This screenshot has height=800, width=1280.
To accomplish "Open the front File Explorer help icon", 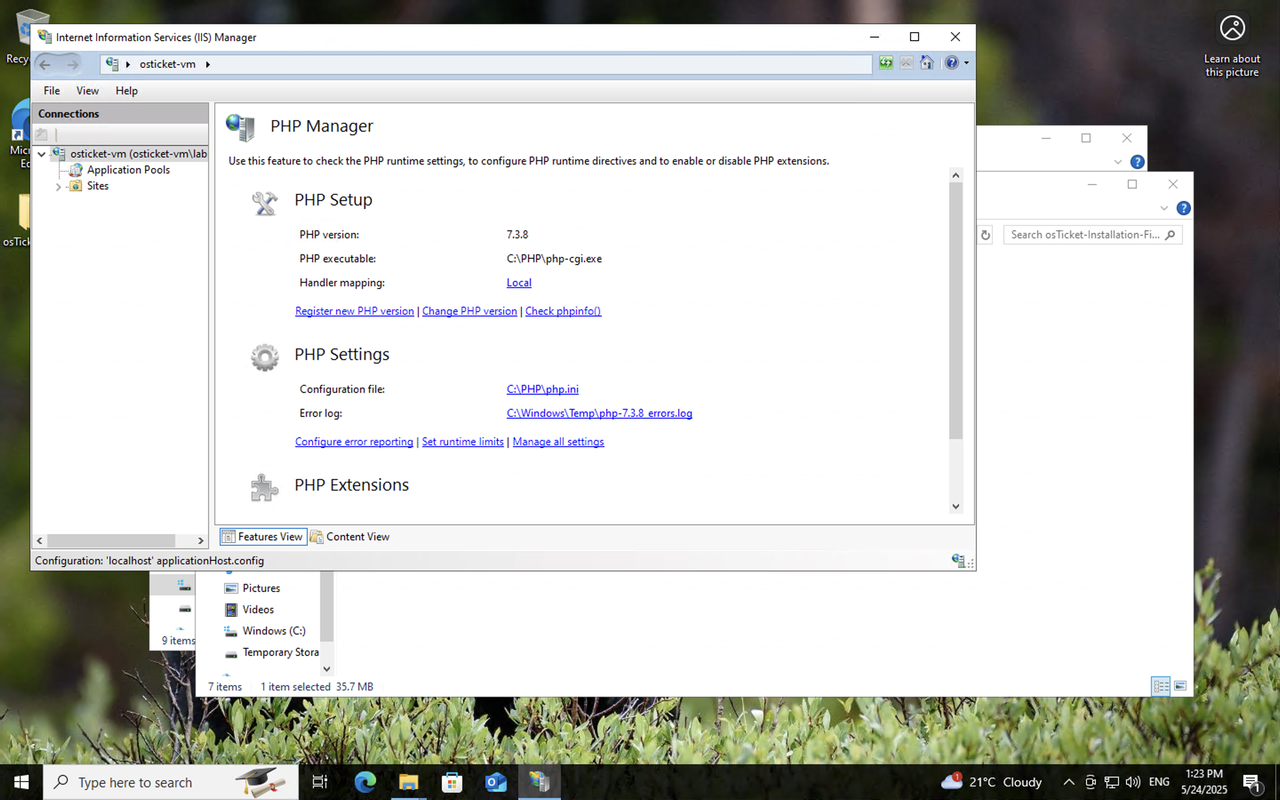I will [1183, 208].
